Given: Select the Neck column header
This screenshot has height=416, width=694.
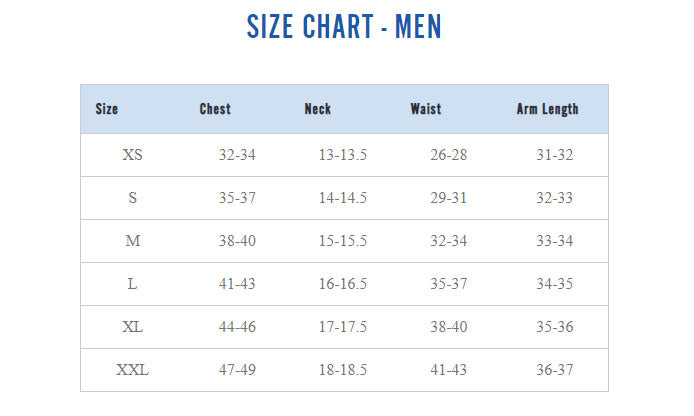Looking at the screenshot, I should (x=318, y=109).
